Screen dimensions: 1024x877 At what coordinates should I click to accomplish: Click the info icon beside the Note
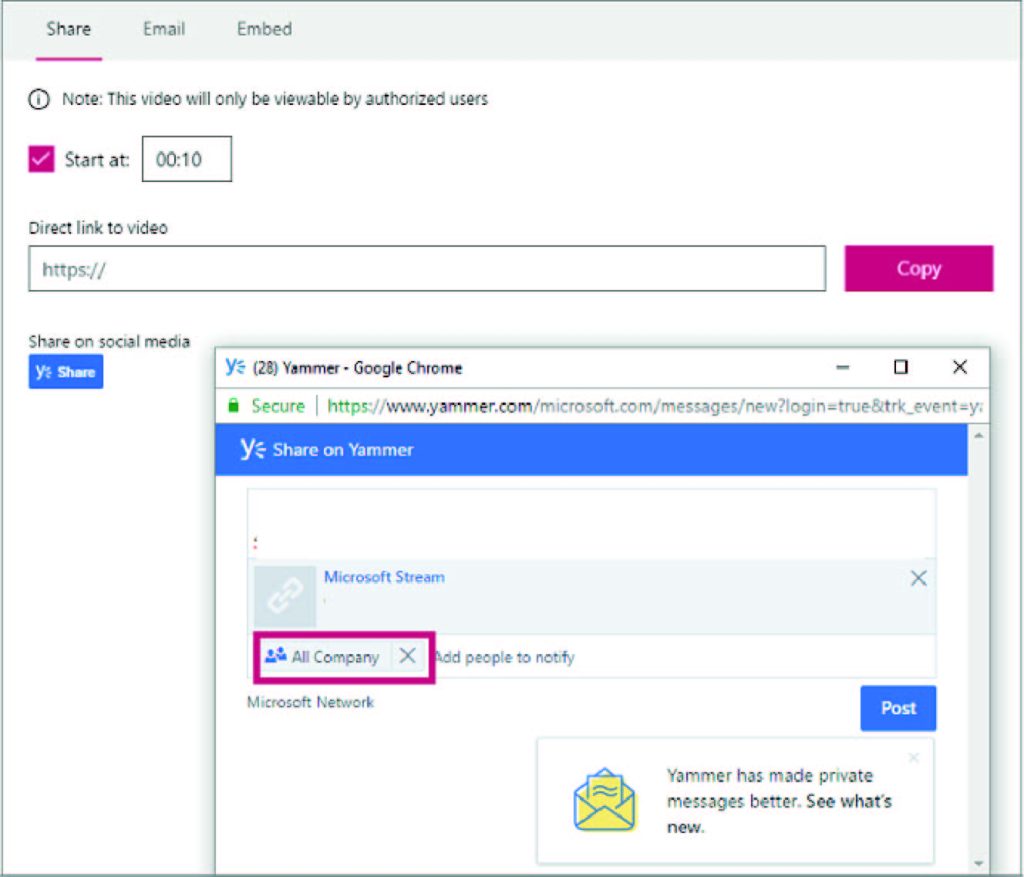pos(39,99)
